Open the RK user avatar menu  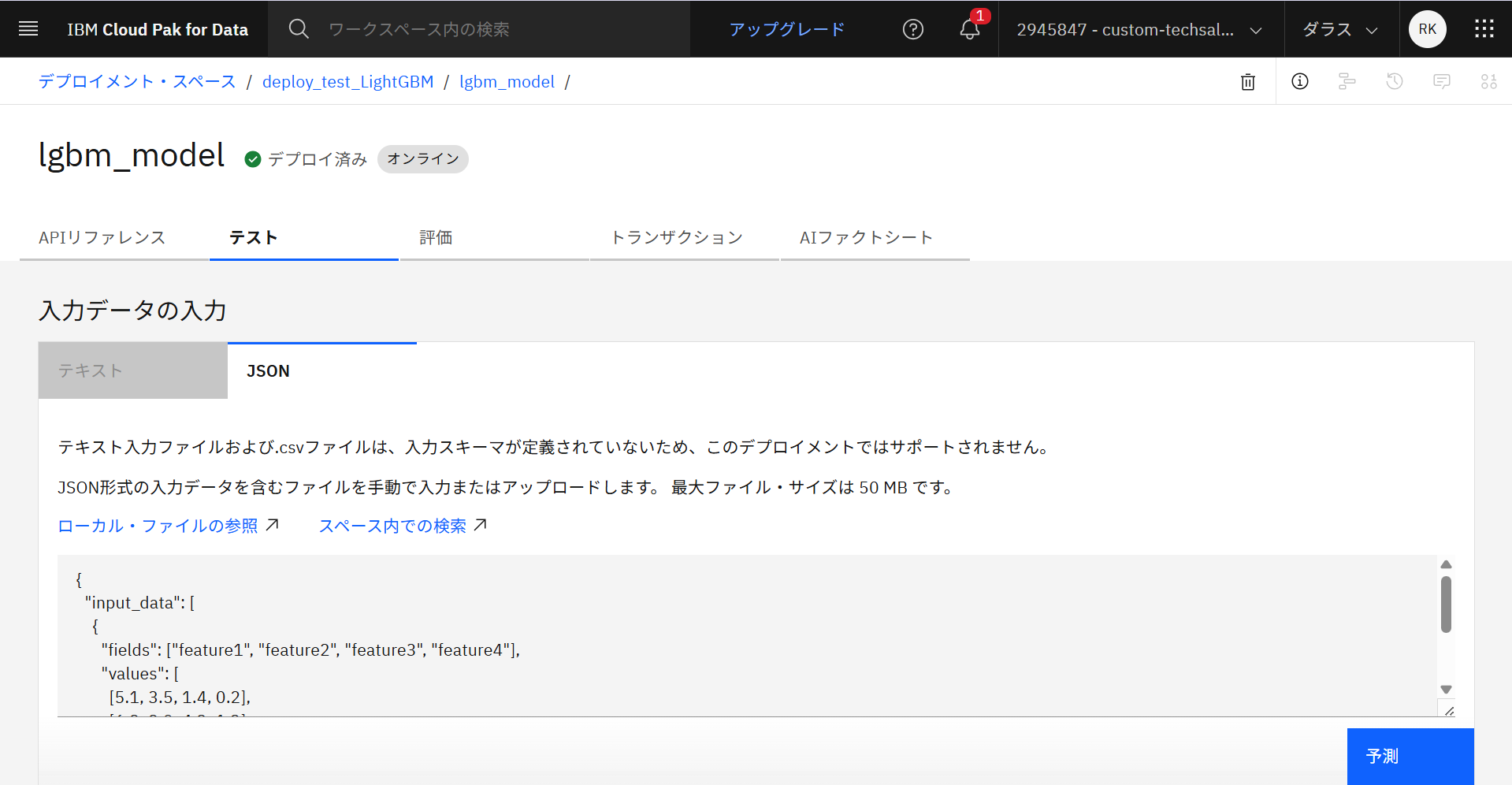pos(1427,29)
